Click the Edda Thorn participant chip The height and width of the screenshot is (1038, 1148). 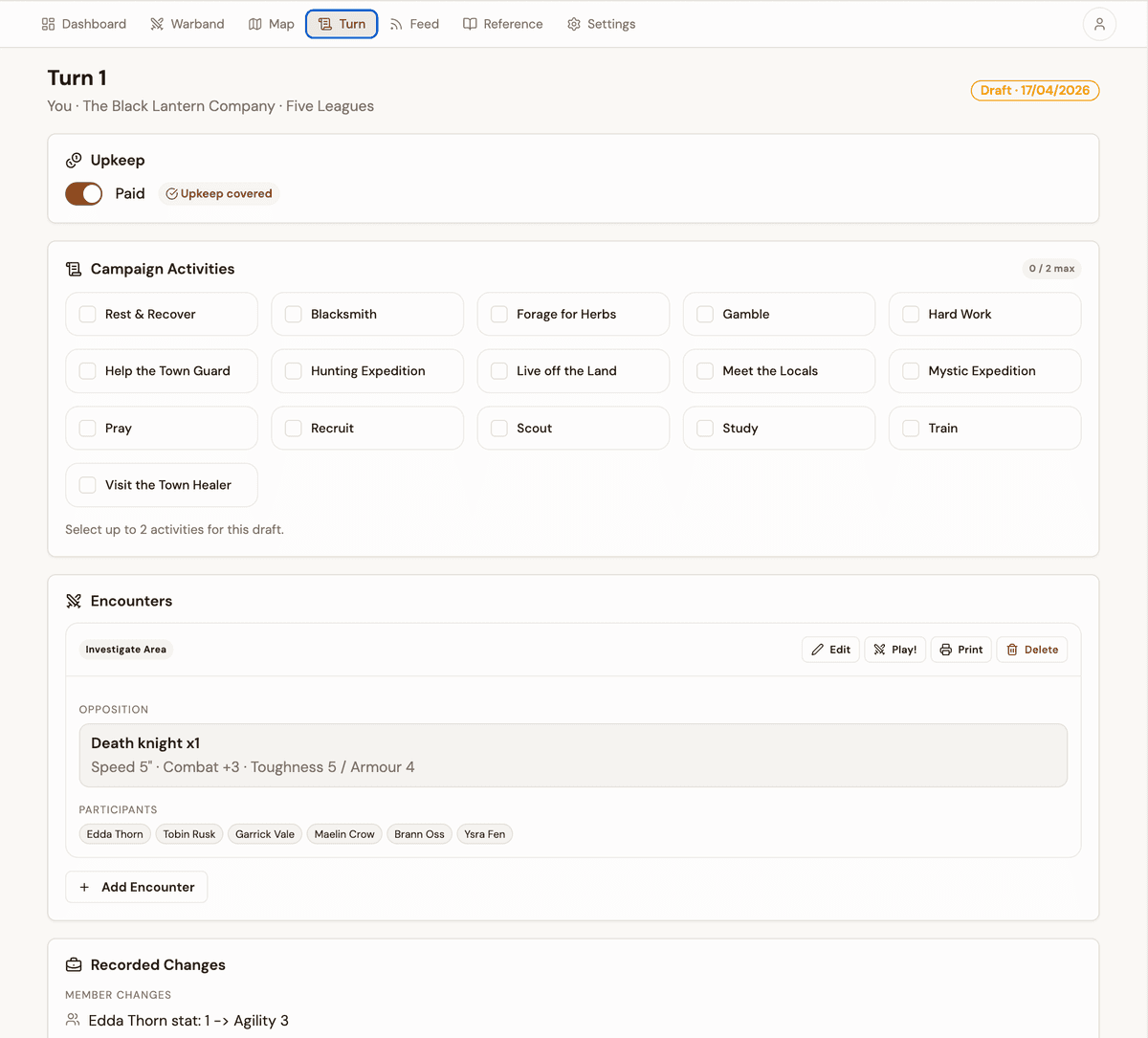click(115, 834)
